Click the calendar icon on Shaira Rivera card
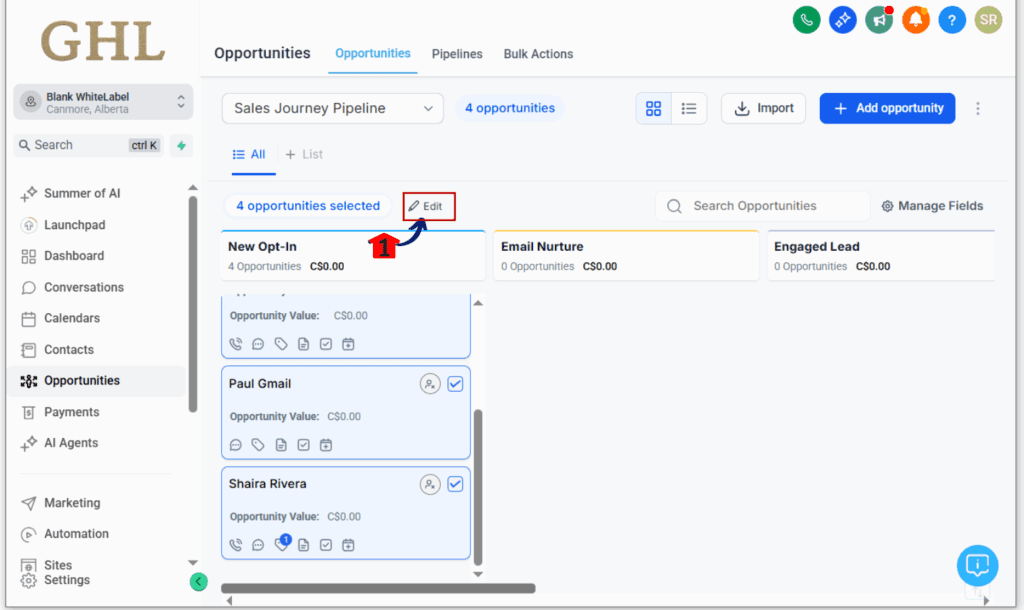The image size is (1024, 610). pyautogui.click(x=348, y=545)
